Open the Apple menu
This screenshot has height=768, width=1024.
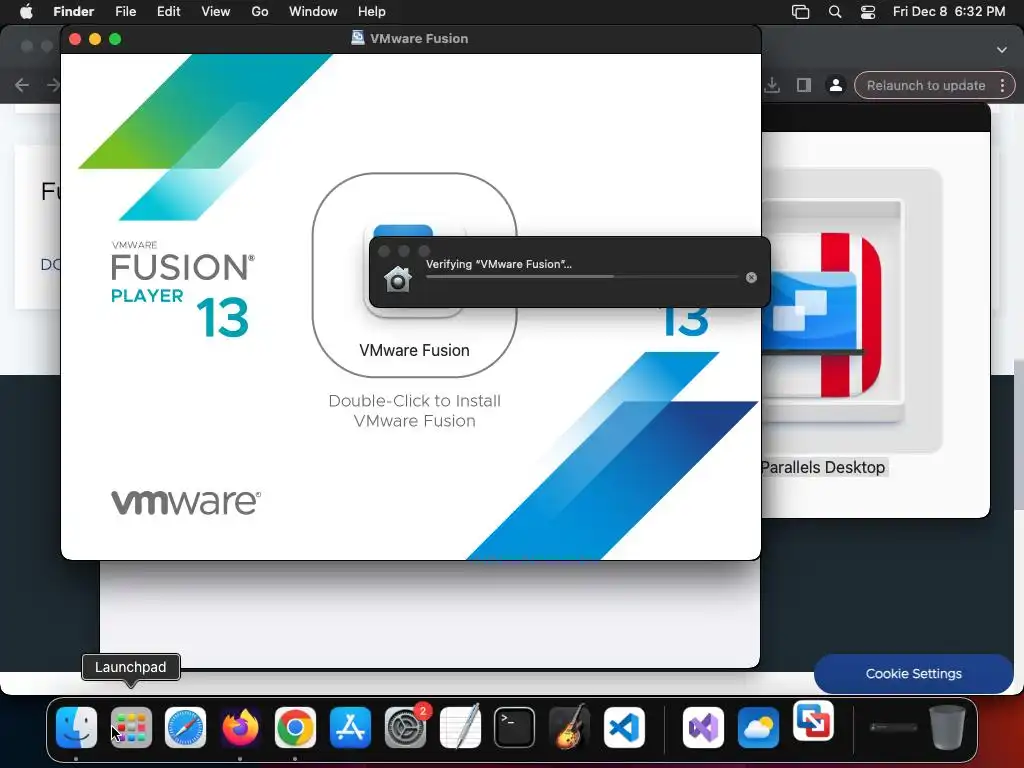26,12
